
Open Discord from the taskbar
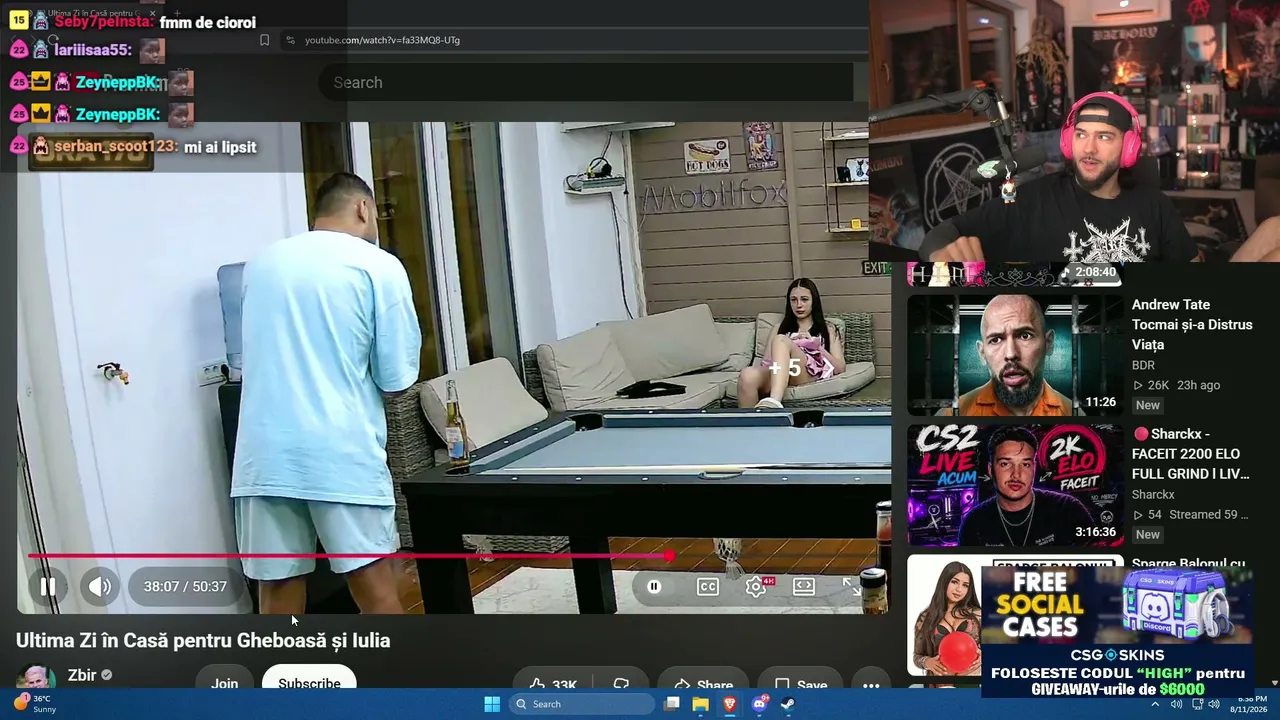tap(759, 704)
